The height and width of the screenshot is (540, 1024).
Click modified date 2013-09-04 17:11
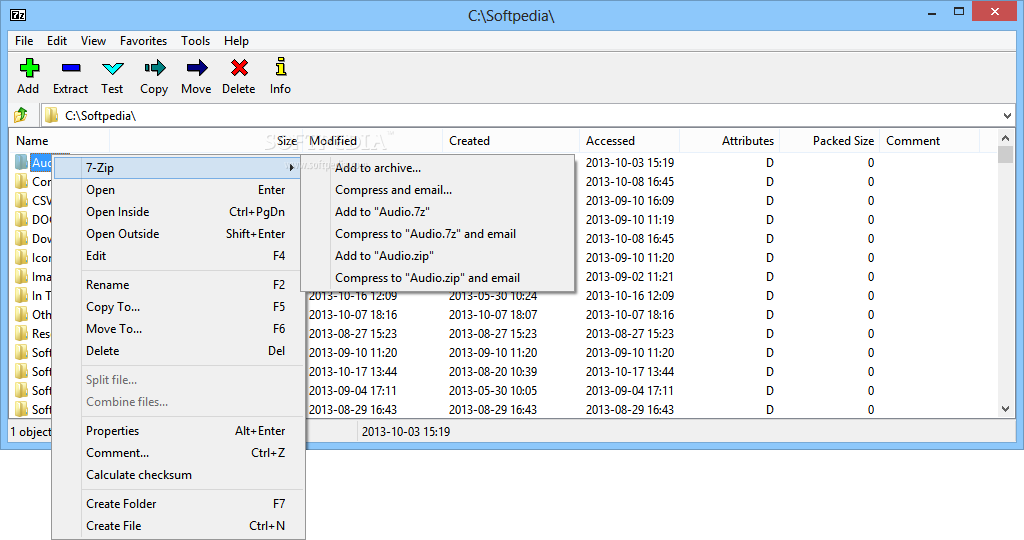pos(353,390)
